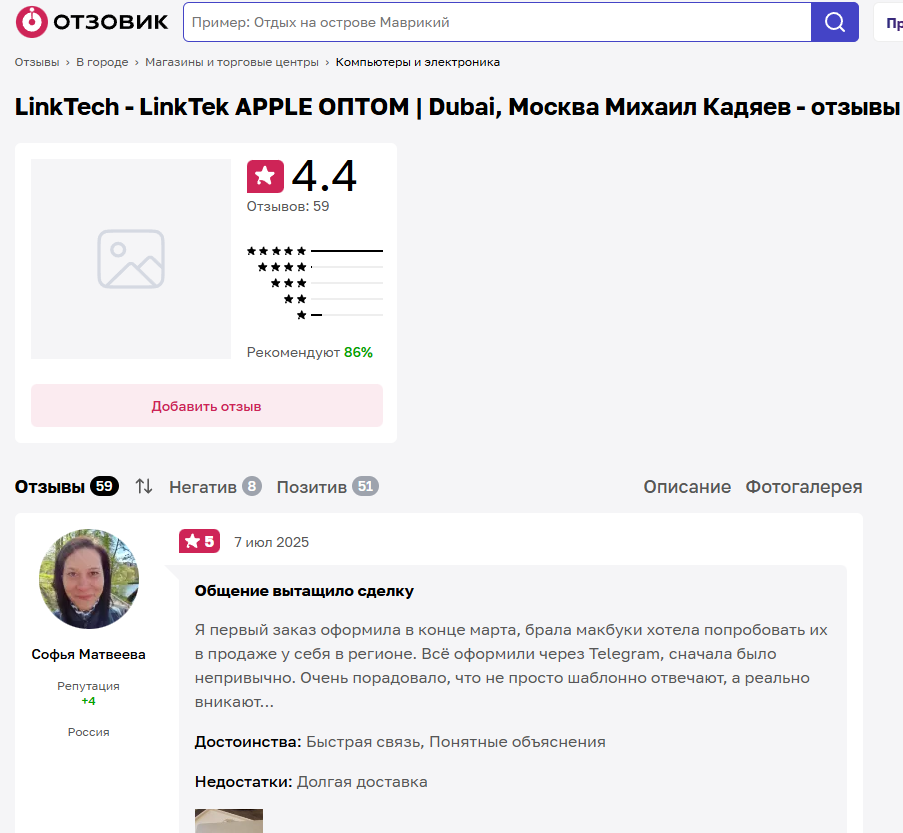Go to the 'В городе' breadcrumb

tap(102, 62)
